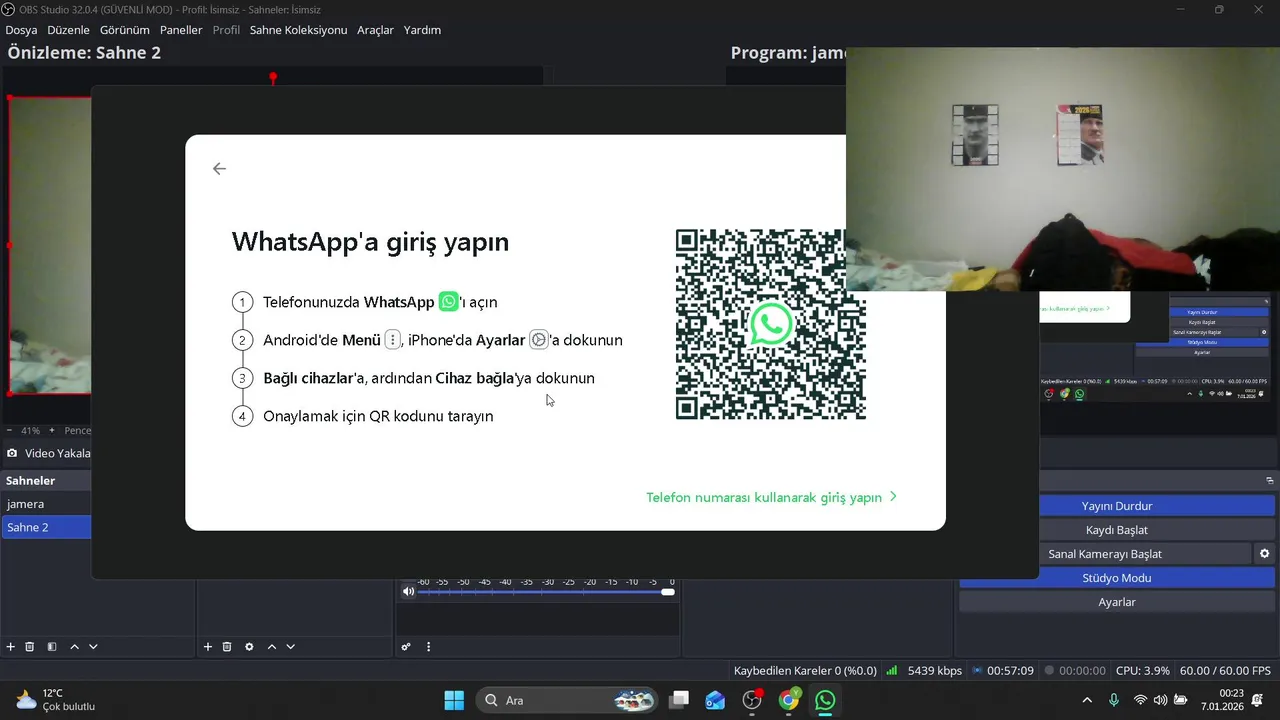This screenshot has width=1280, height=720.
Task: Open Windows Start menu
Action: click(454, 700)
